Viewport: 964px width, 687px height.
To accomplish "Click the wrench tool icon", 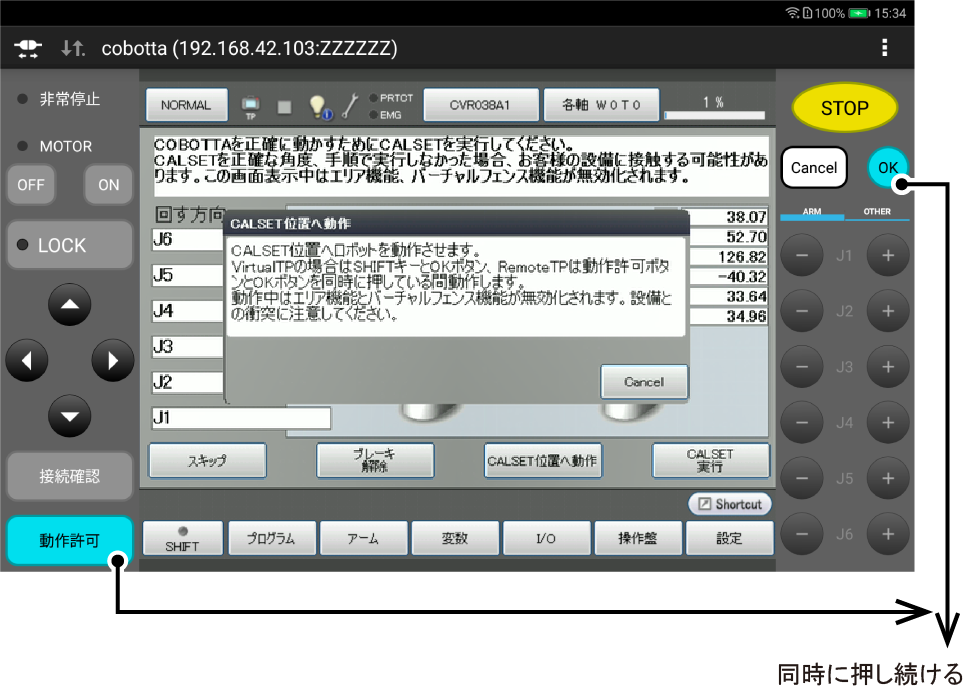I will click(350, 105).
